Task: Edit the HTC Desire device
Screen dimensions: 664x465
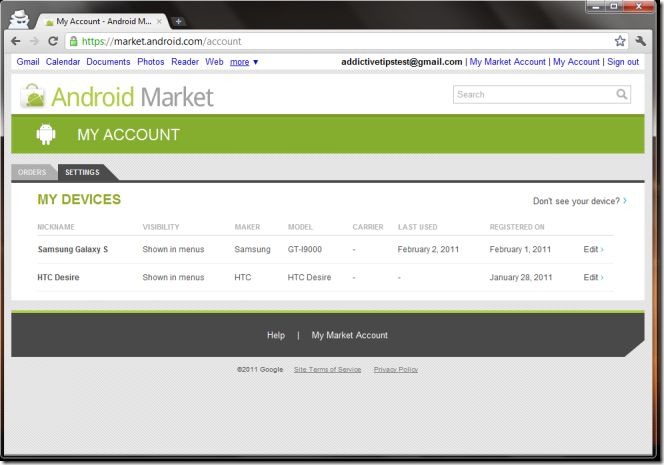Action: click(x=593, y=277)
